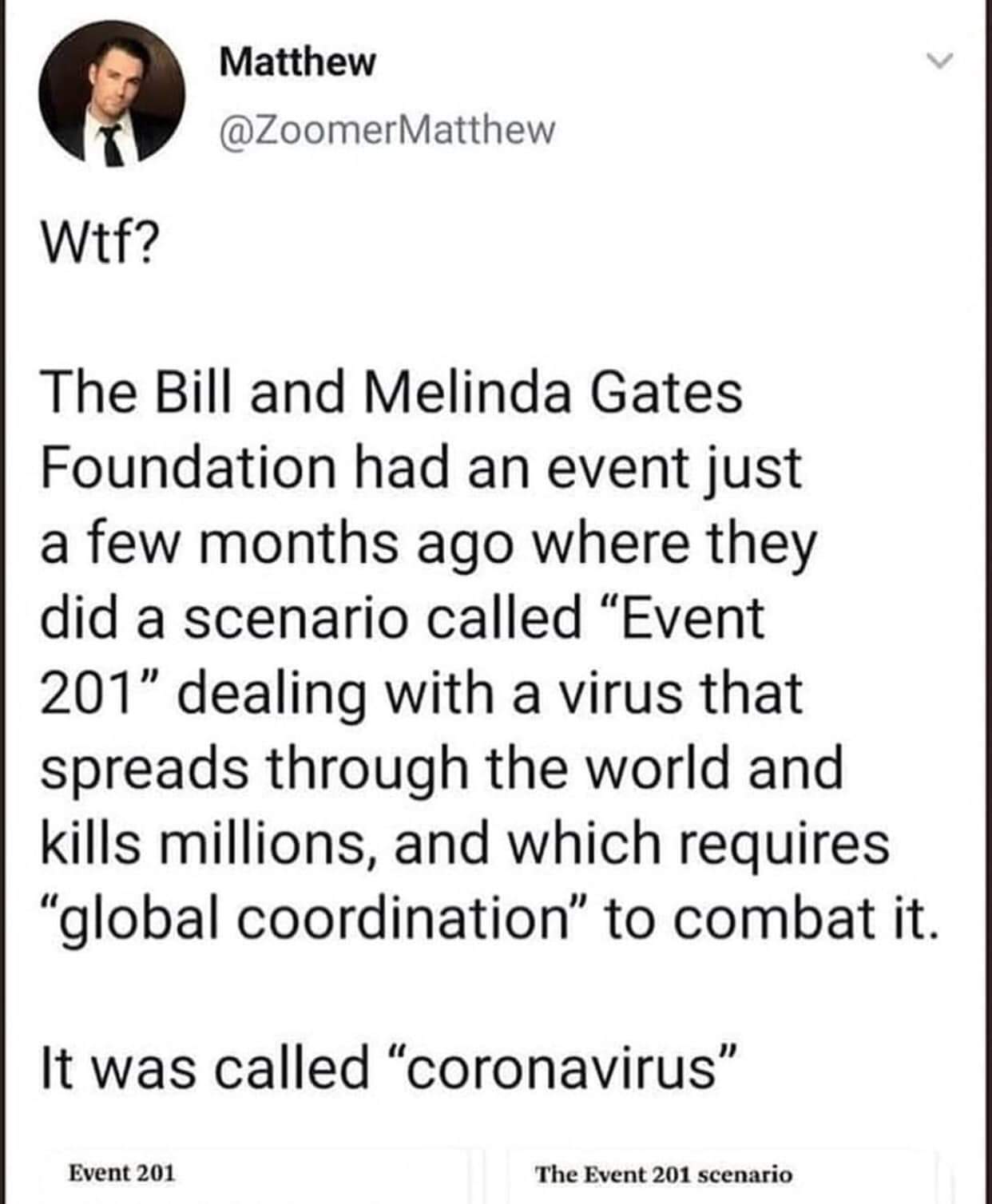Open the @ZoomerMatthew handle link
This screenshot has height=1204, width=992.
(x=386, y=129)
